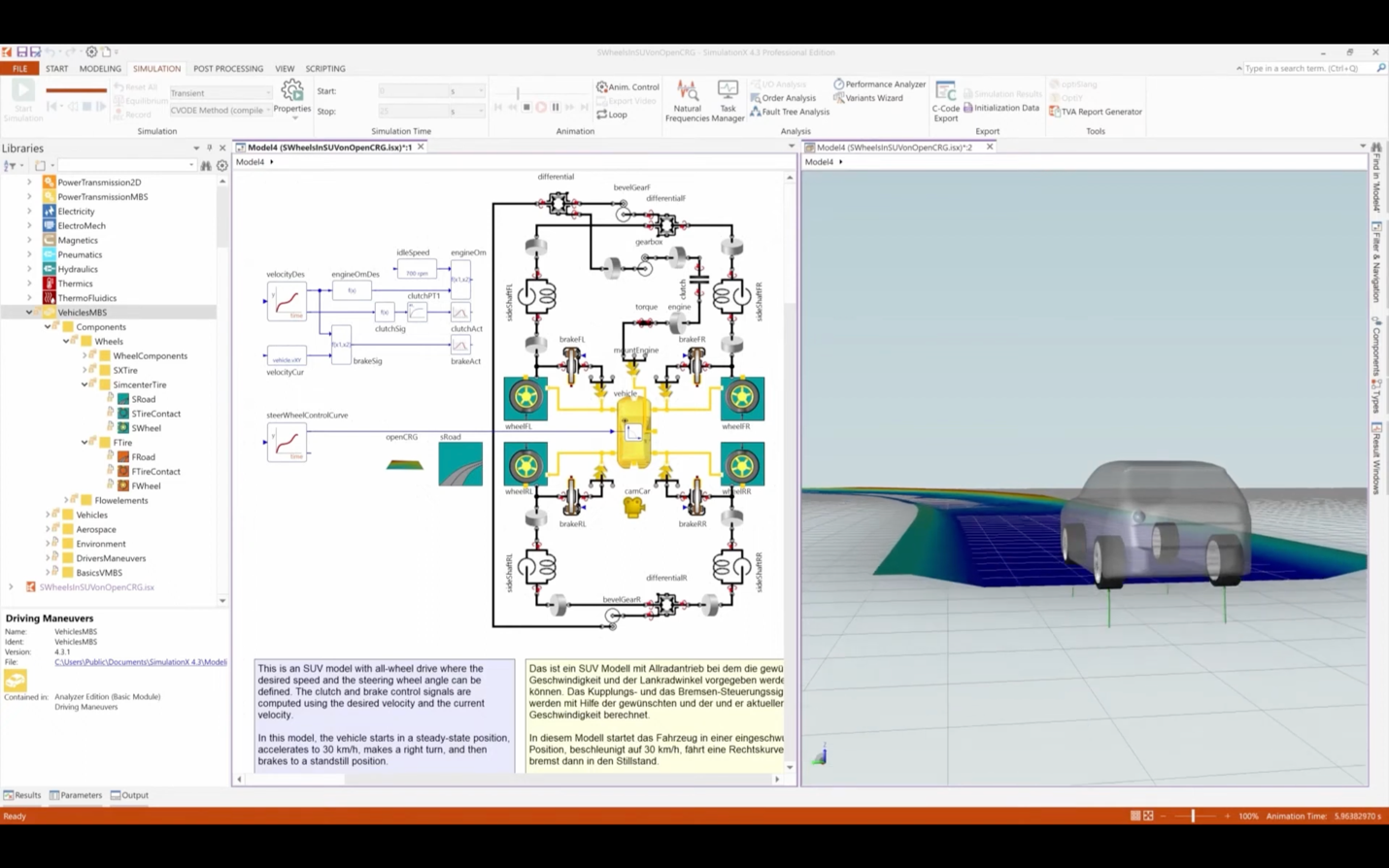Click the zoom slider in status bar
The image size is (1389, 868).
coord(1193,817)
